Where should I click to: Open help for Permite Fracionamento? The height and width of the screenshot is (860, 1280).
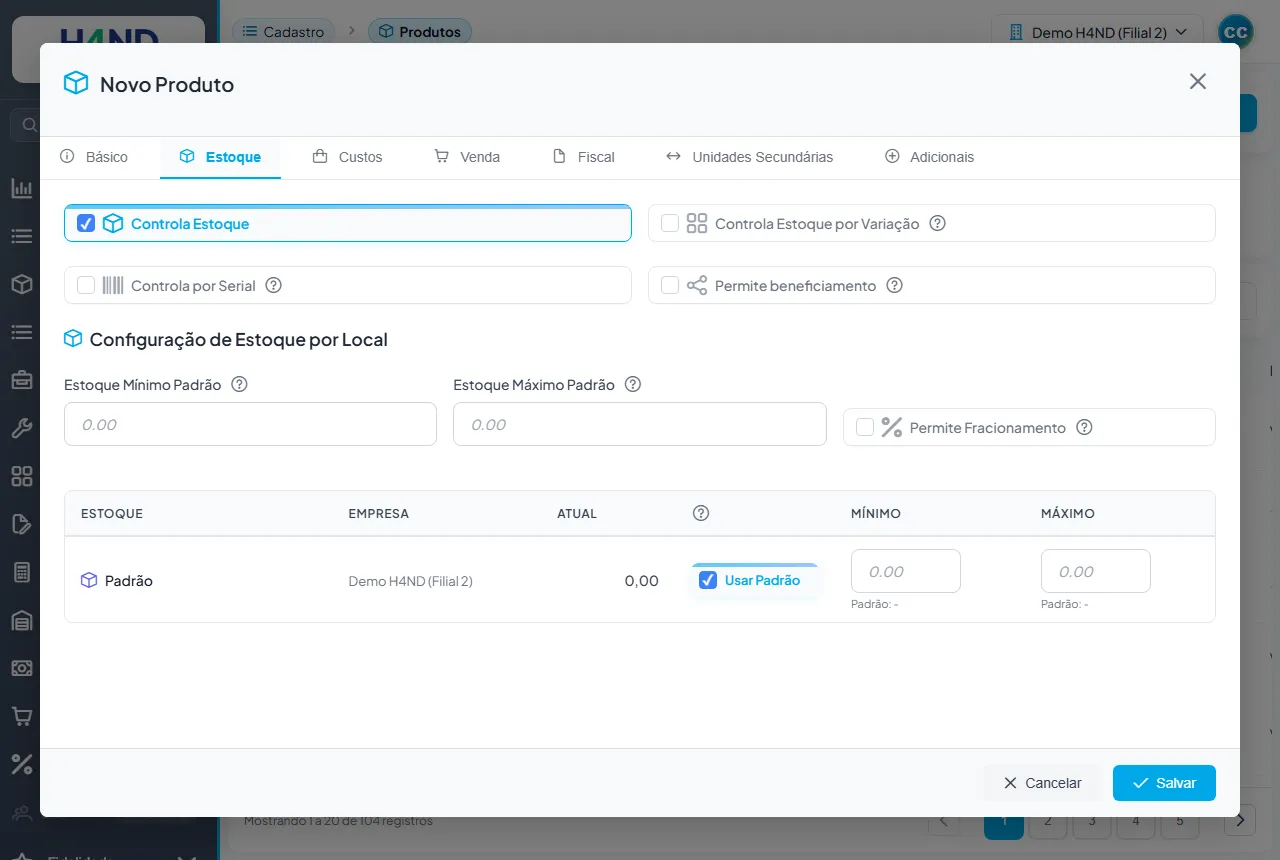click(x=1084, y=427)
